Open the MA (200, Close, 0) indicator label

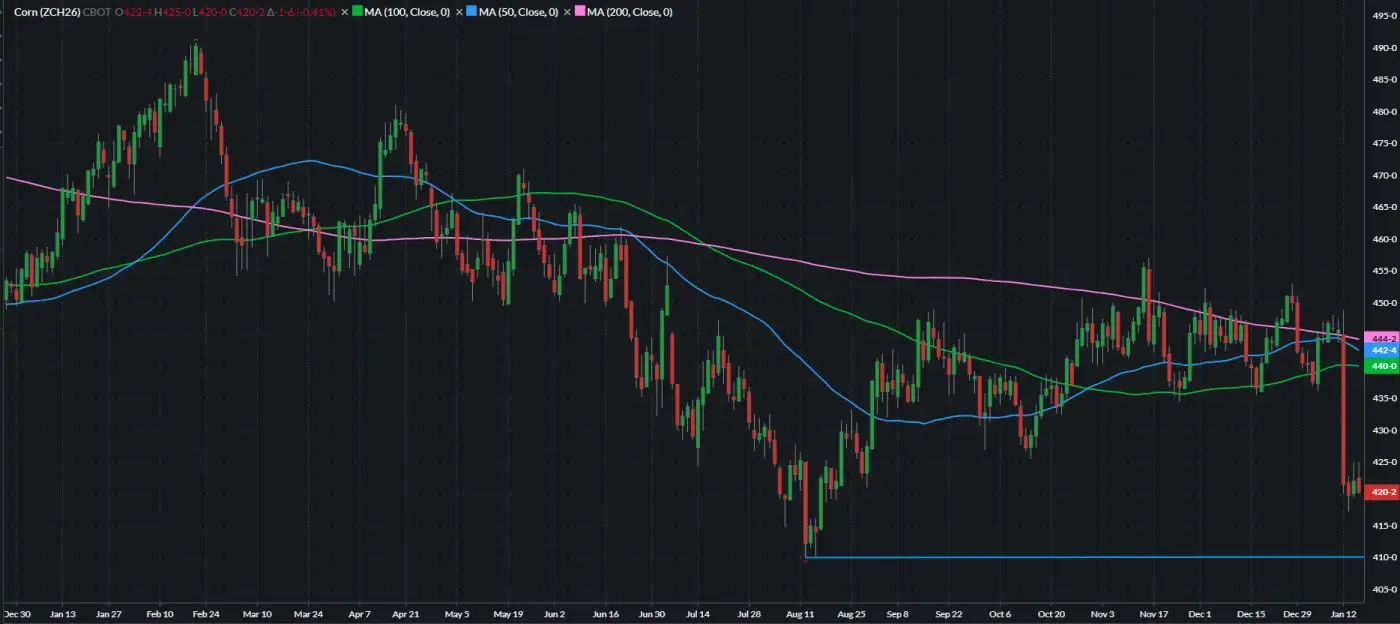pos(629,12)
